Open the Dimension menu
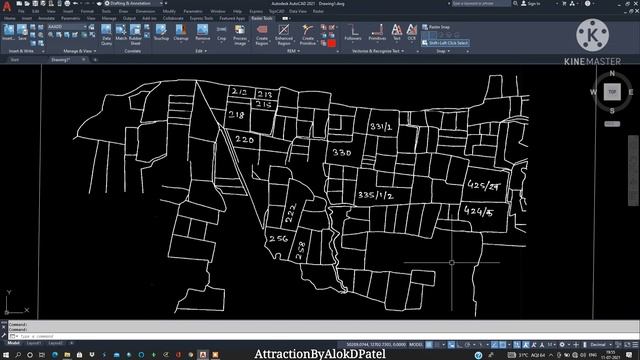The image size is (640, 360). (145, 11)
